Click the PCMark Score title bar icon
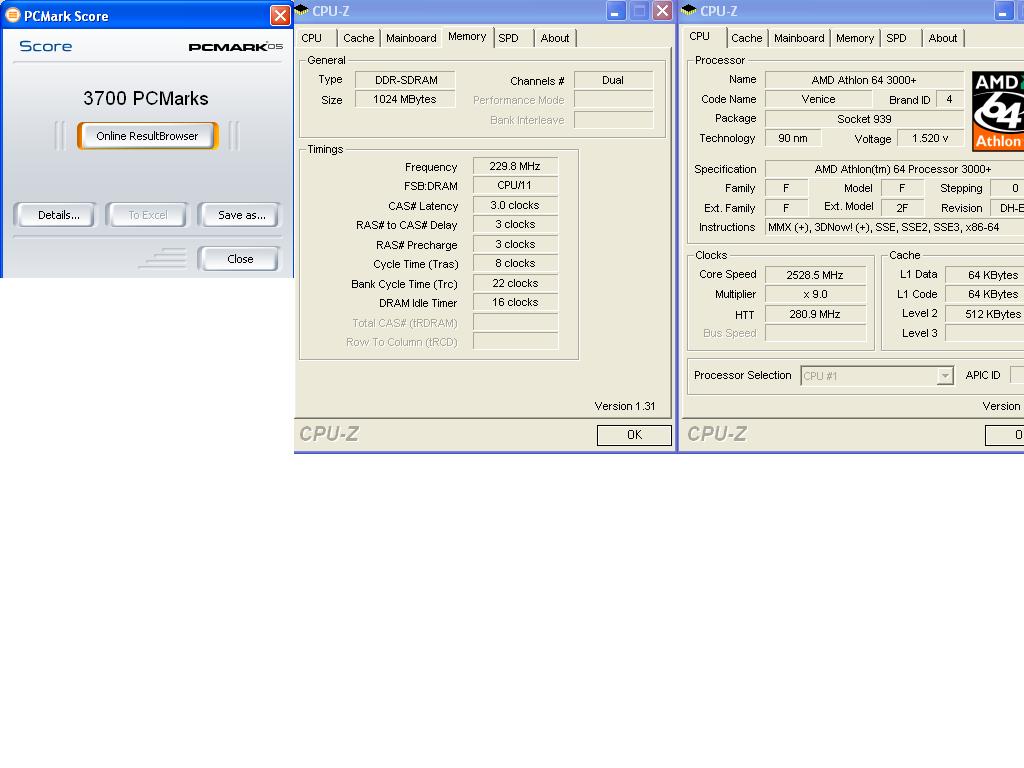 click(13, 15)
